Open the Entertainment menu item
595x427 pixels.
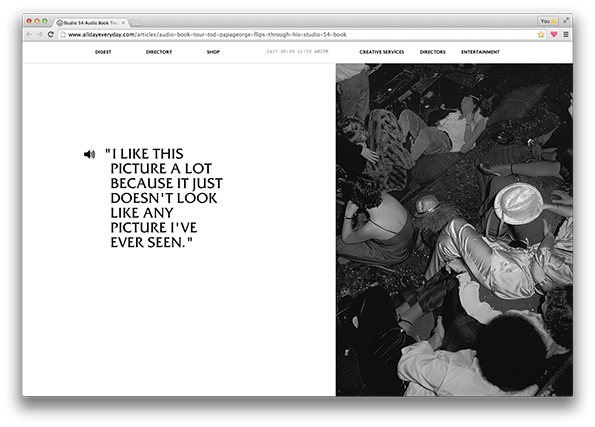(x=480, y=52)
